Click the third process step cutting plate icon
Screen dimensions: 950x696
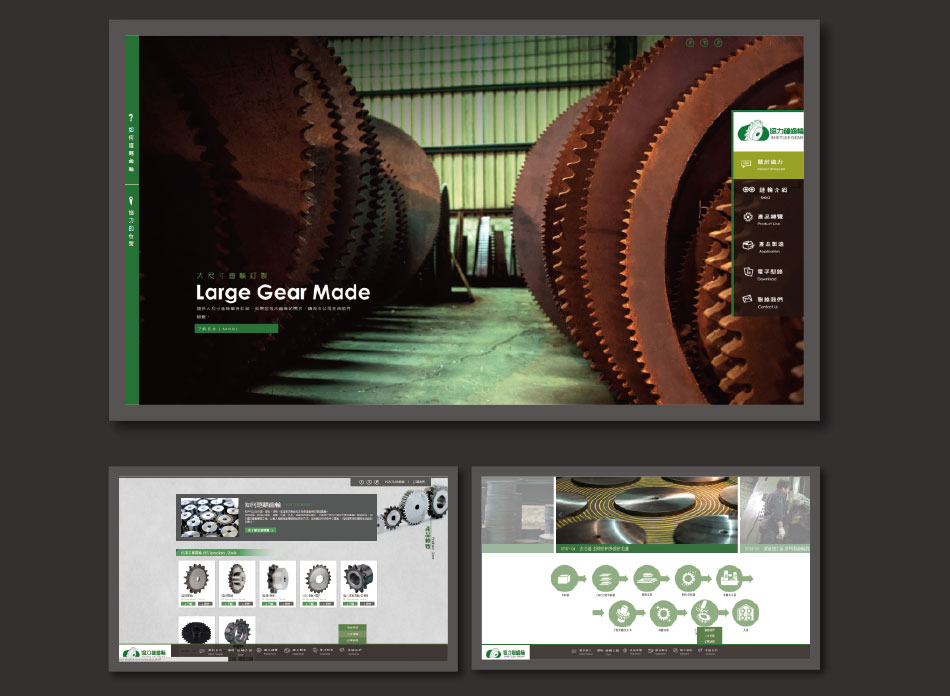tap(646, 578)
